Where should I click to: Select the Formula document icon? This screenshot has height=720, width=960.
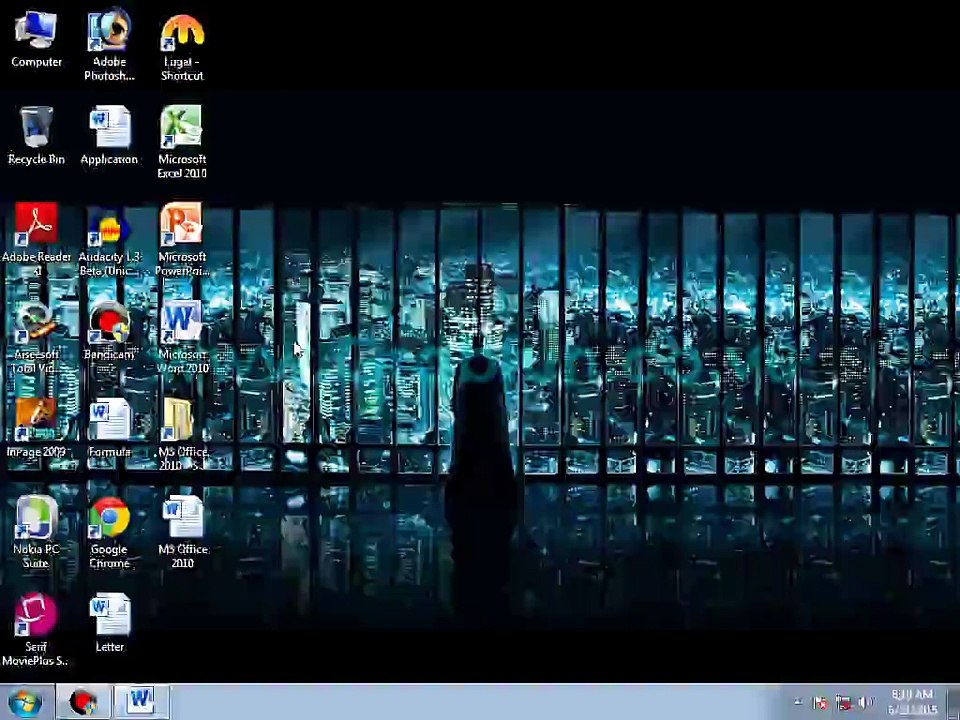[x=109, y=427]
